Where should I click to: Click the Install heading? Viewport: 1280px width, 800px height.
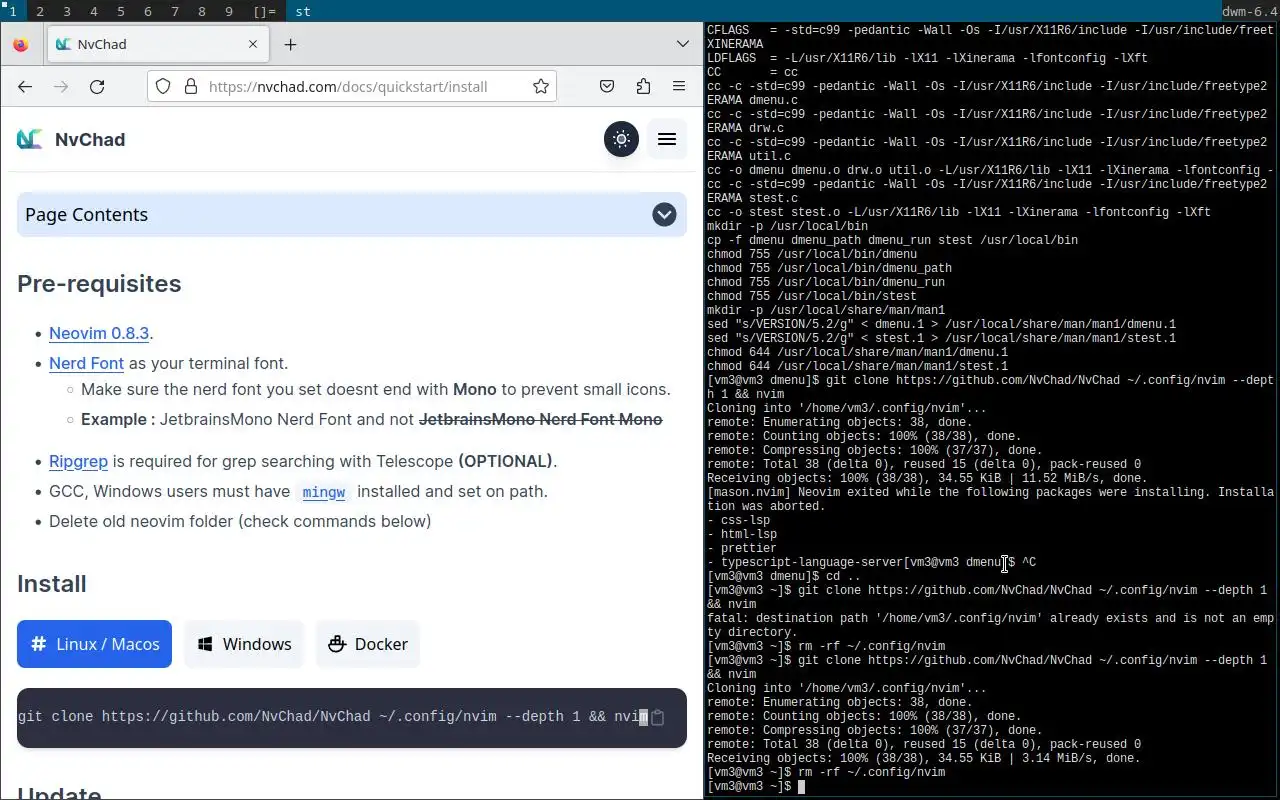tap(52, 584)
